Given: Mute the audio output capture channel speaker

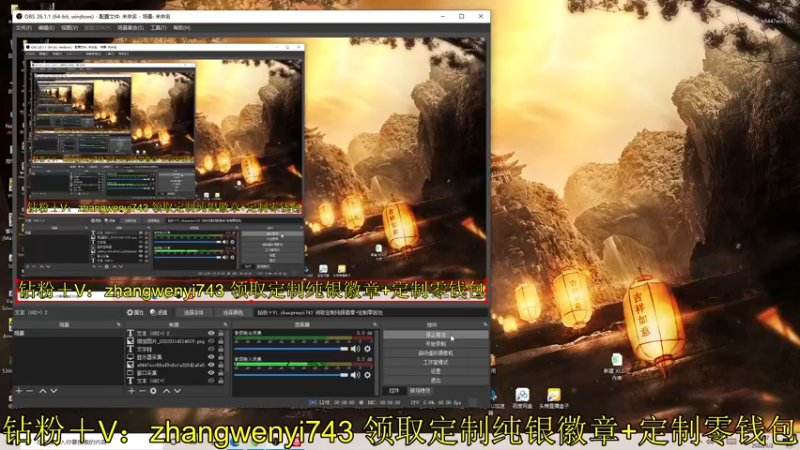Looking at the screenshot, I should click(x=355, y=349).
